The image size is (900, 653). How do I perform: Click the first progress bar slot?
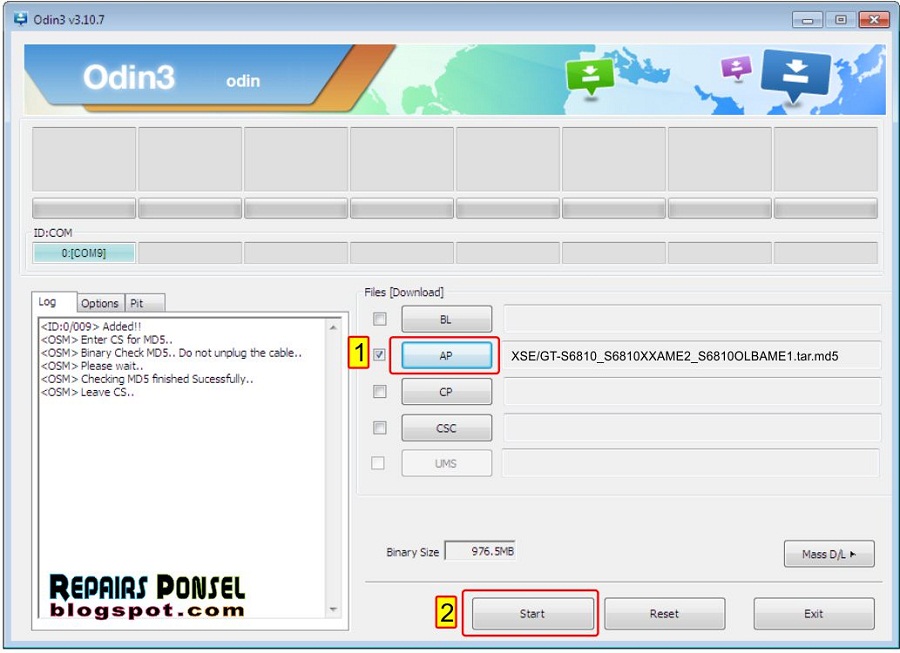tap(84, 209)
